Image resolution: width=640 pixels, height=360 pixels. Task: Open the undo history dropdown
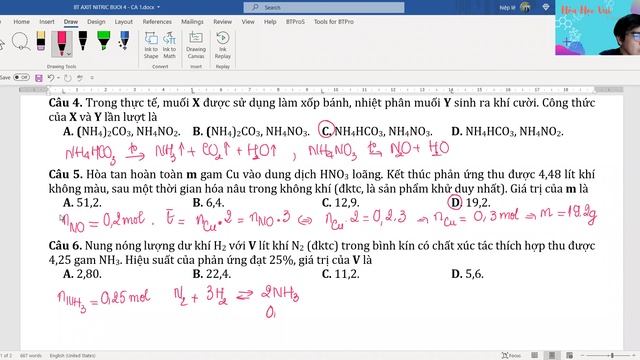point(58,78)
